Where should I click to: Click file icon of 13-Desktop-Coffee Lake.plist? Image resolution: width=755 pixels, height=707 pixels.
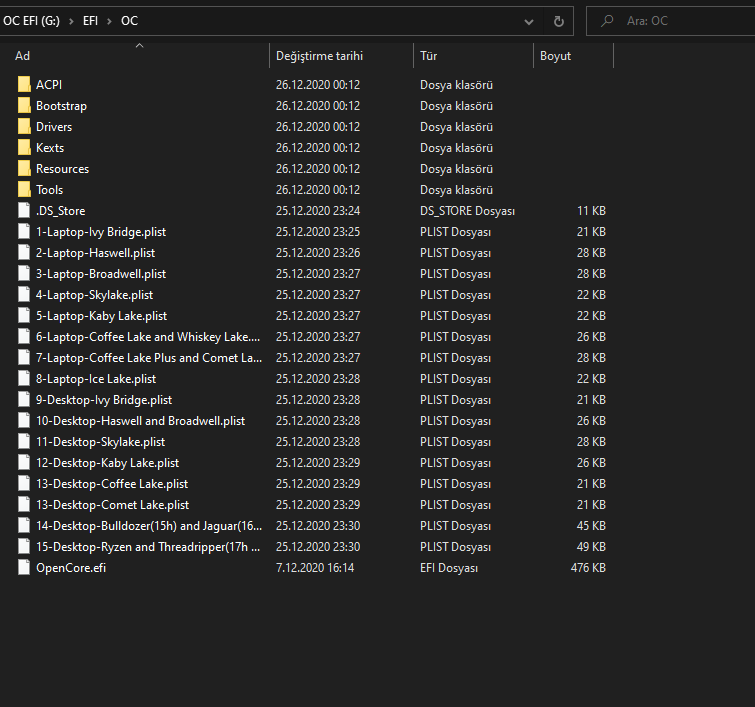[24, 484]
